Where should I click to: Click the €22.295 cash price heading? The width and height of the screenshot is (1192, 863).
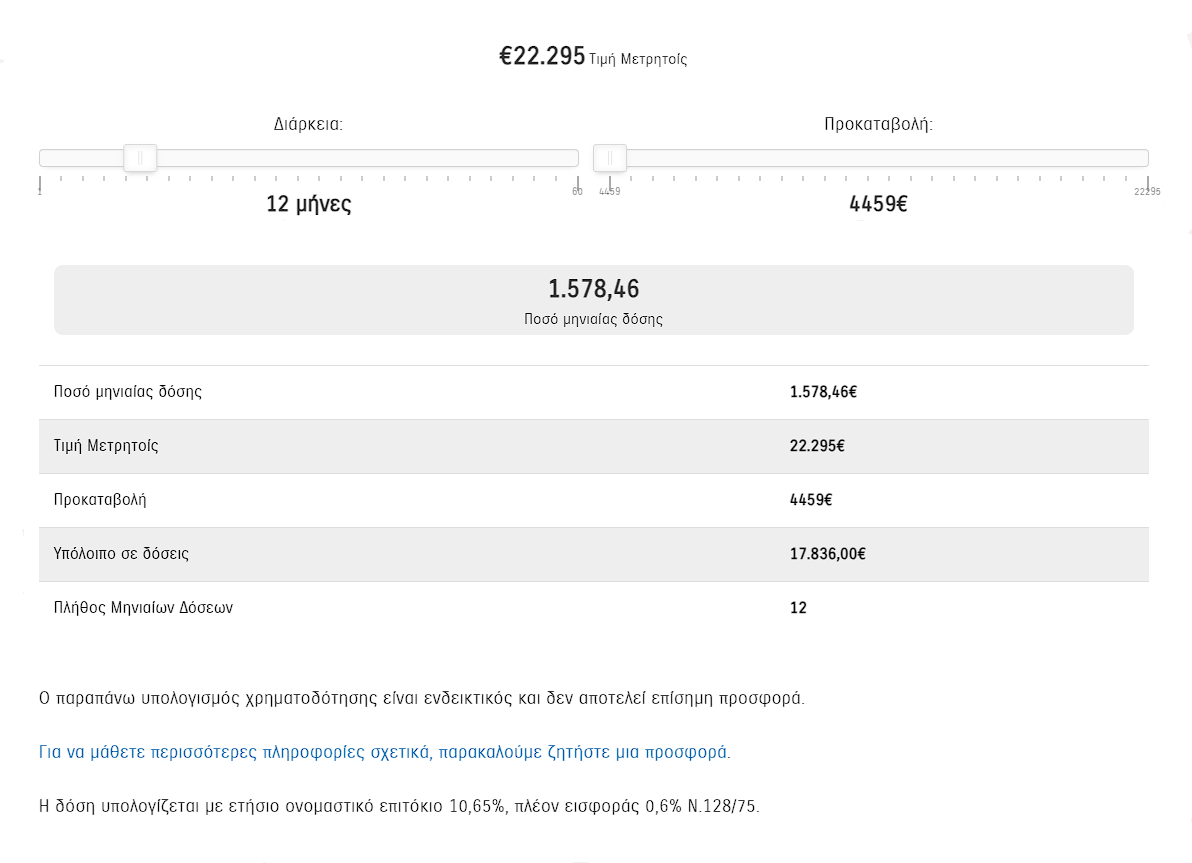542,56
